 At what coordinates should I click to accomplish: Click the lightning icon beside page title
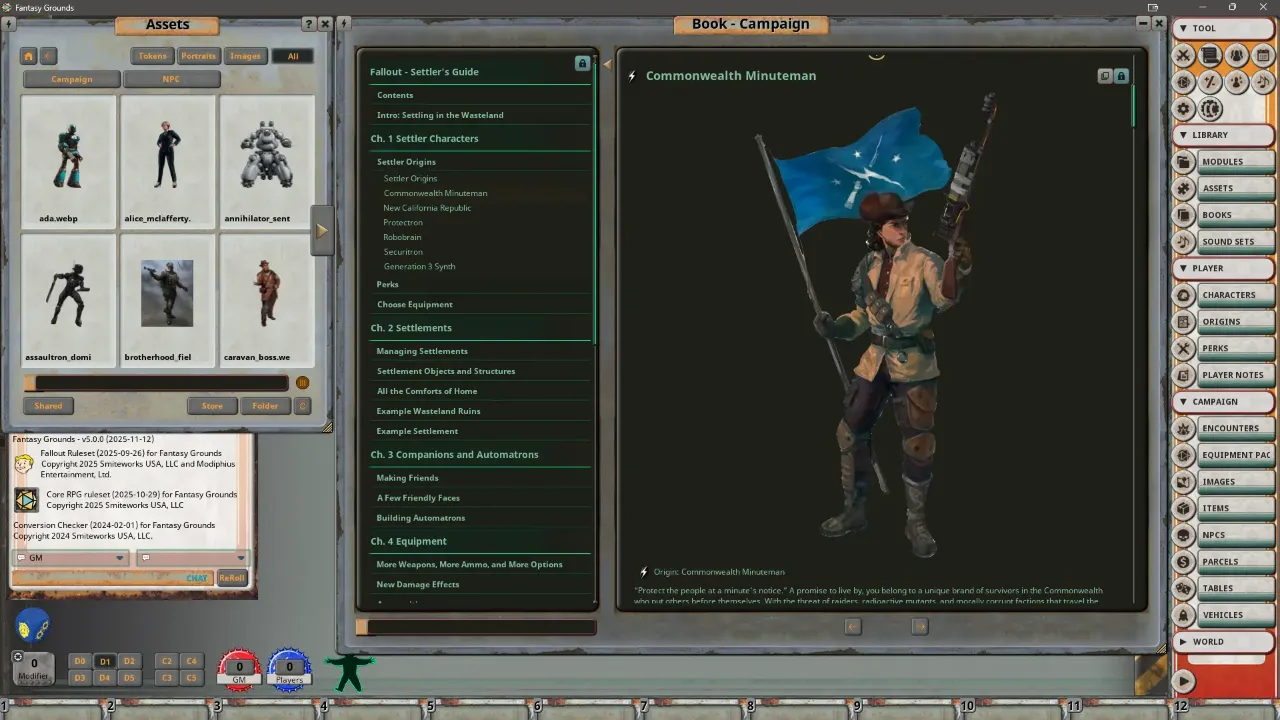click(632, 76)
